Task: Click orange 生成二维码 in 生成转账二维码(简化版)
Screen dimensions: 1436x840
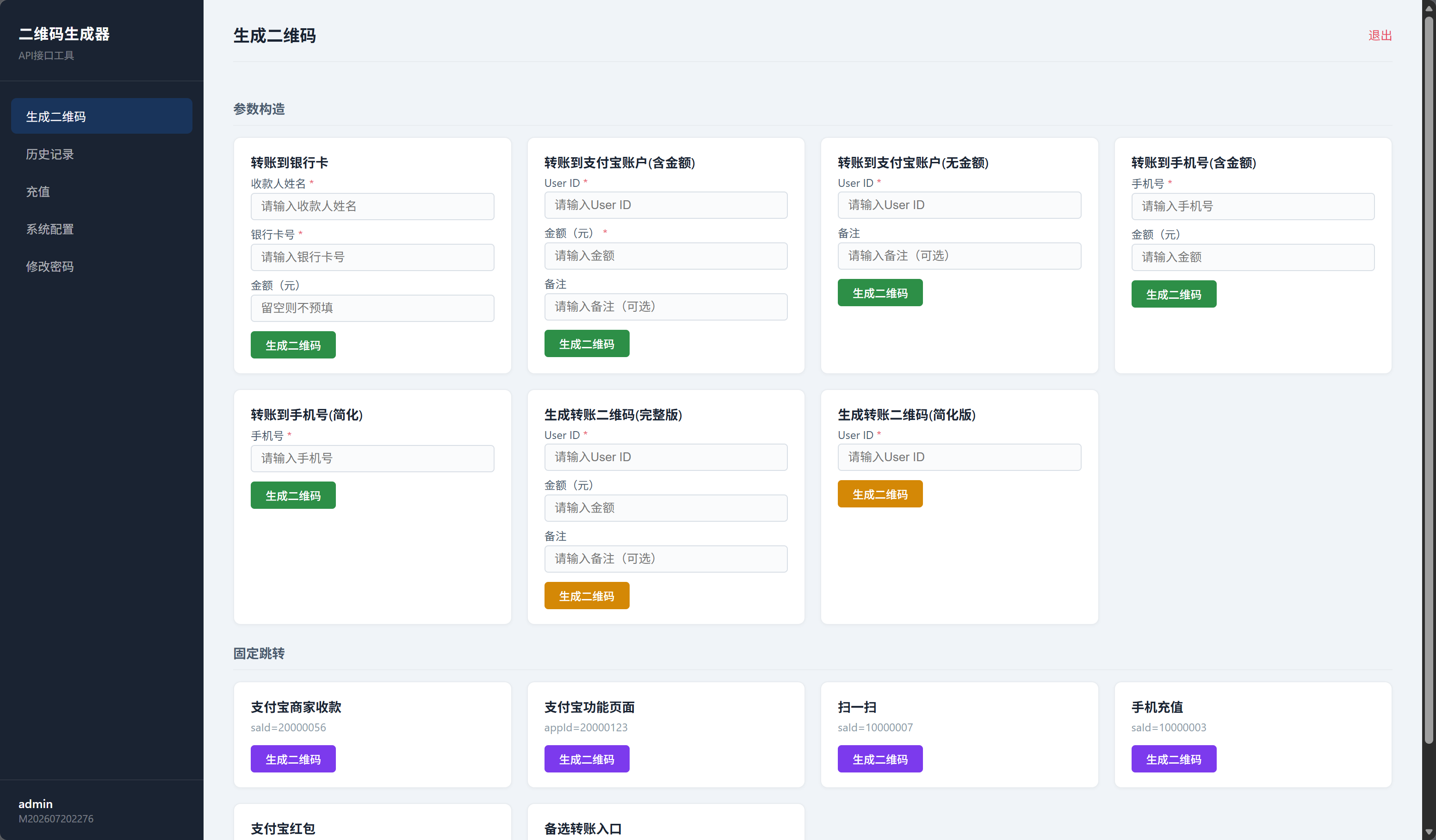Action: (x=880, y=494)
